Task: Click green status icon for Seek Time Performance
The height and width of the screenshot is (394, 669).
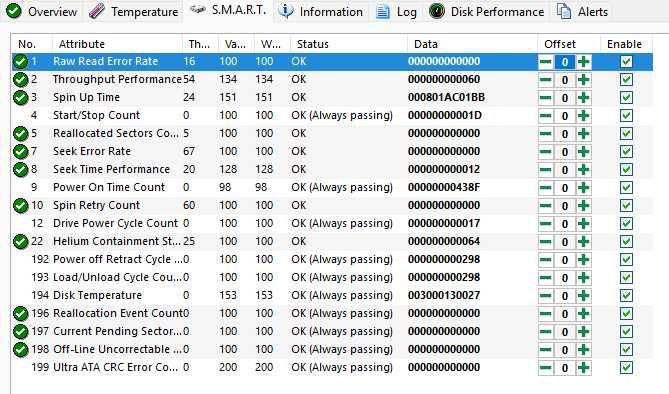Action: click(20, 169)
